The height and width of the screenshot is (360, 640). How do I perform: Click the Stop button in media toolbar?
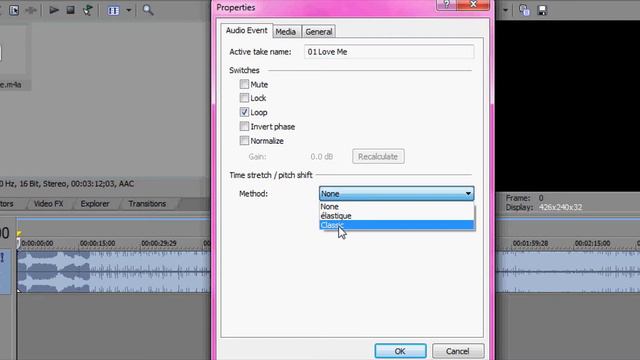[x=71, y=10]
